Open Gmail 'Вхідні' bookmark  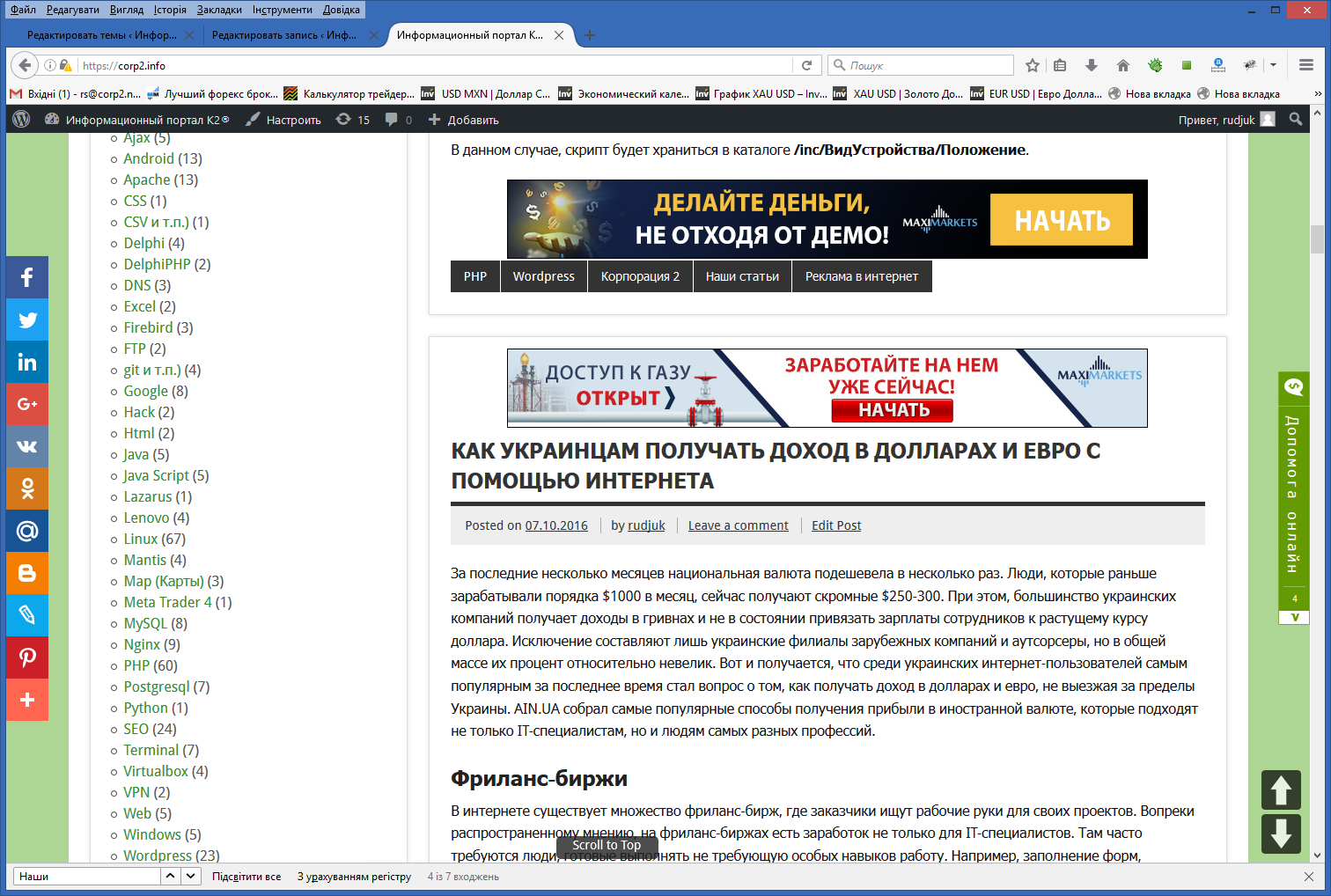75,93
